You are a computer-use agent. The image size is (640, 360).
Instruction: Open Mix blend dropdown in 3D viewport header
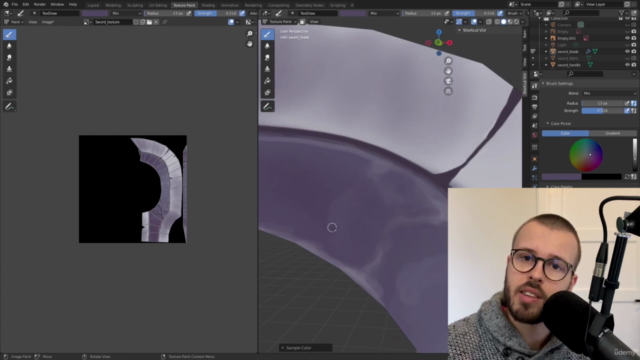click(384, 13)
